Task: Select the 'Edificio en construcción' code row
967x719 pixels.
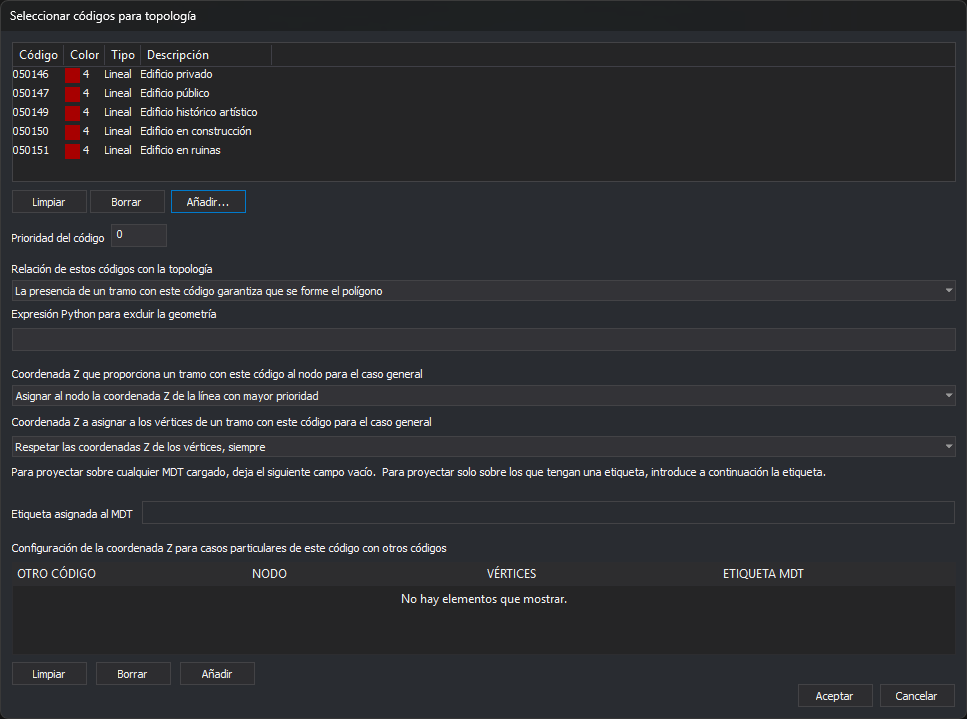Action: pyautogui.click(x=484, y=131)
